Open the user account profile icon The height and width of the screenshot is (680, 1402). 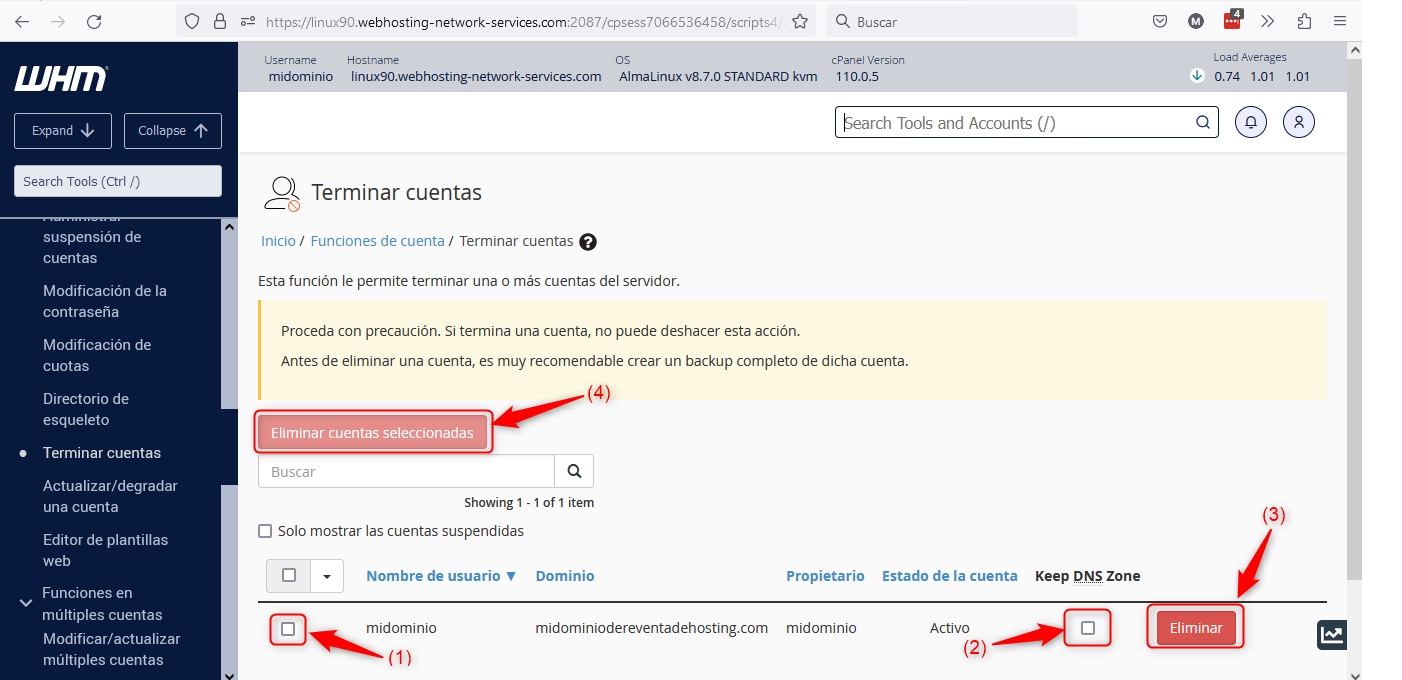pos(1298,122)
